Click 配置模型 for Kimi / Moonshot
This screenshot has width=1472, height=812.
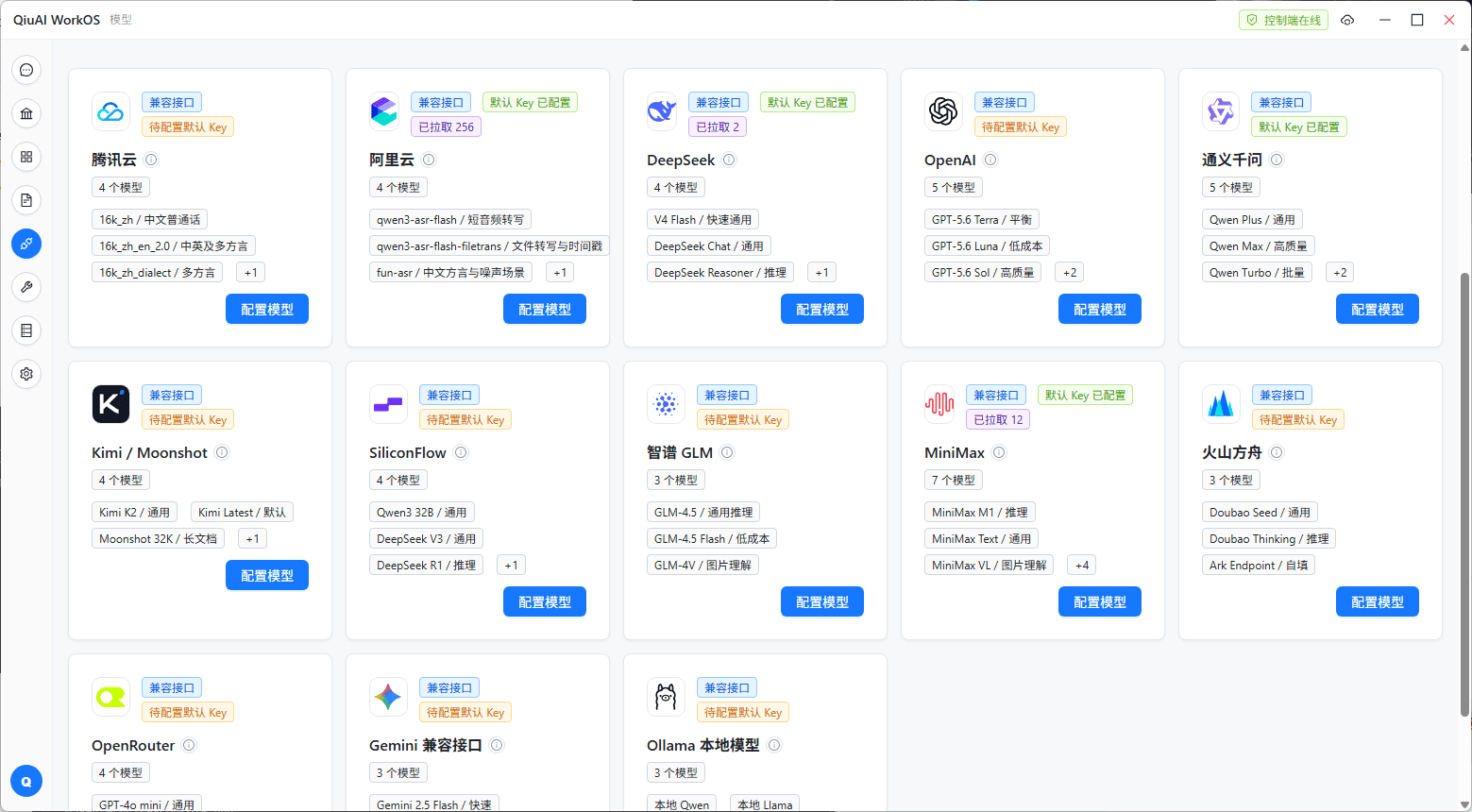coord(267,575)
